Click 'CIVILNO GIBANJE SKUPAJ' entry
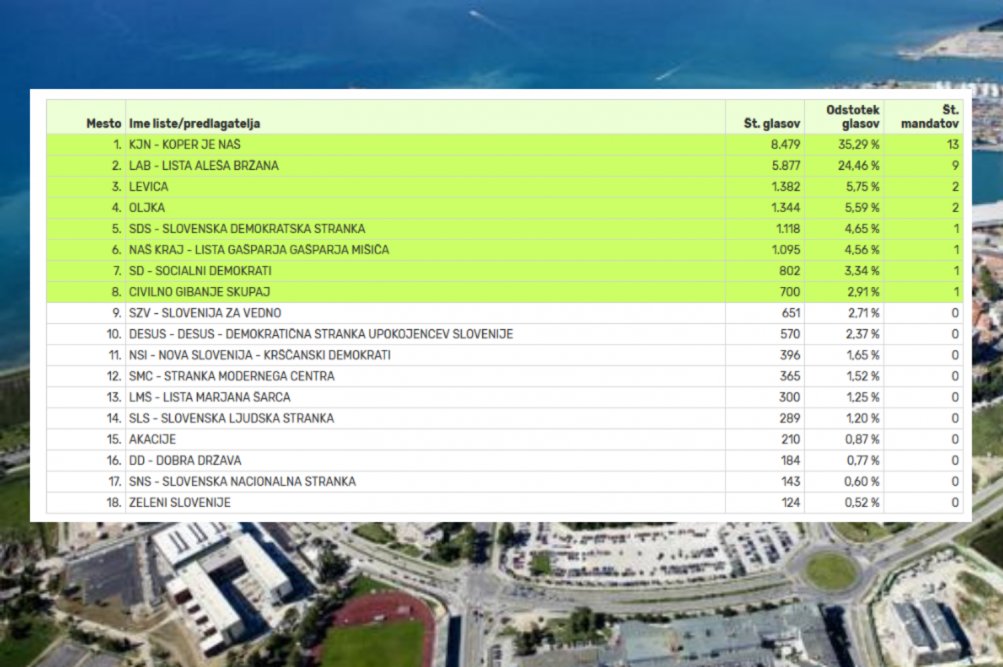1003x667 pixels. point(200,292)
